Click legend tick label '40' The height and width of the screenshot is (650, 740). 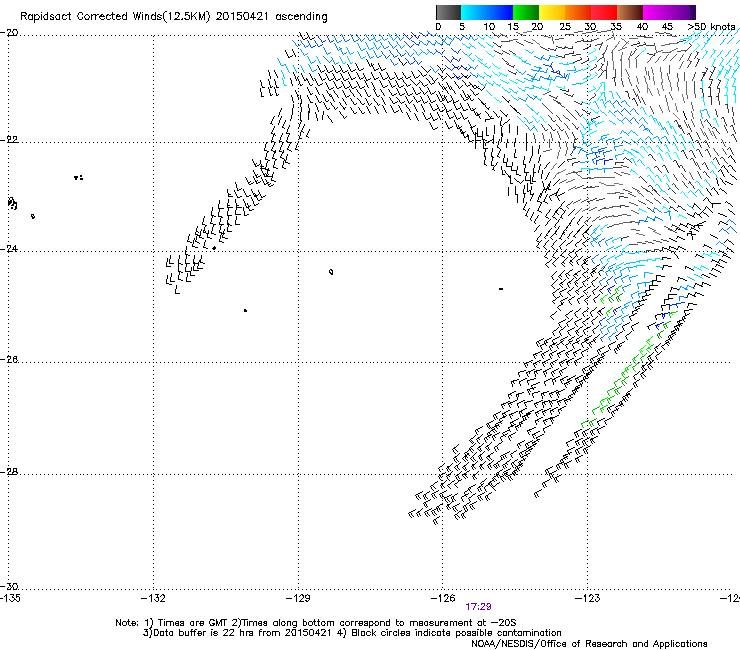[642, 27]
